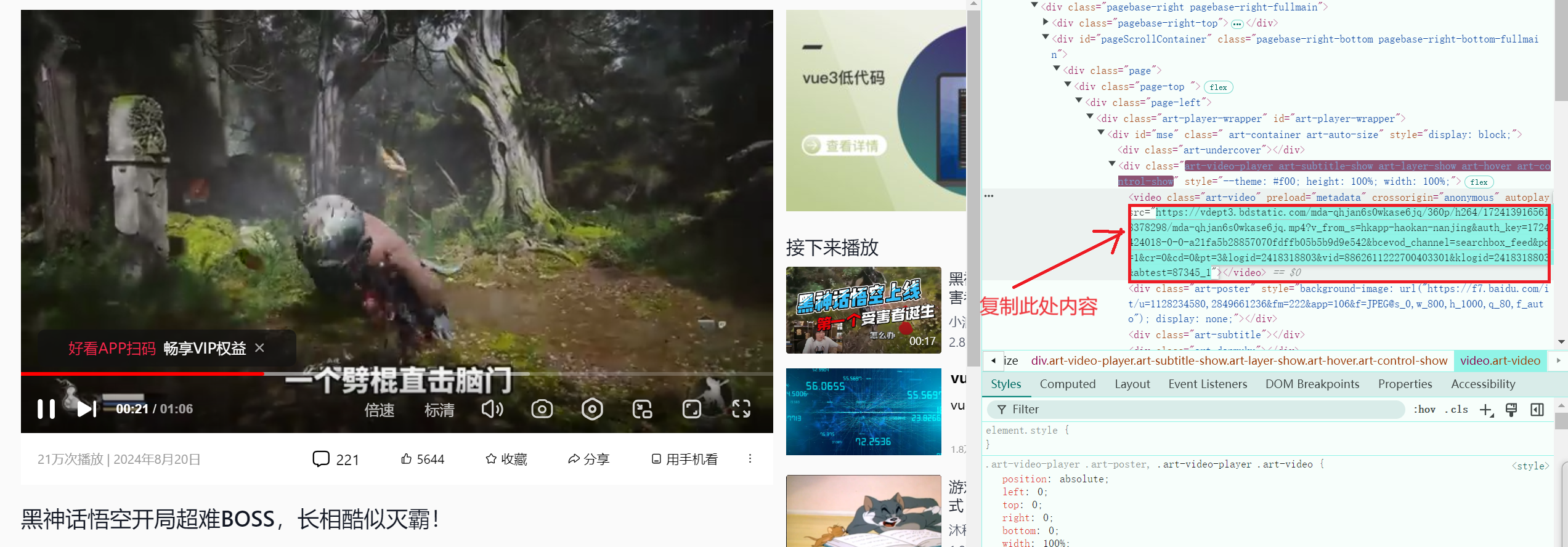This screenshot has height=547, width=1568.
Task: Switch to the Computed tab
Action: (1068, 384)
